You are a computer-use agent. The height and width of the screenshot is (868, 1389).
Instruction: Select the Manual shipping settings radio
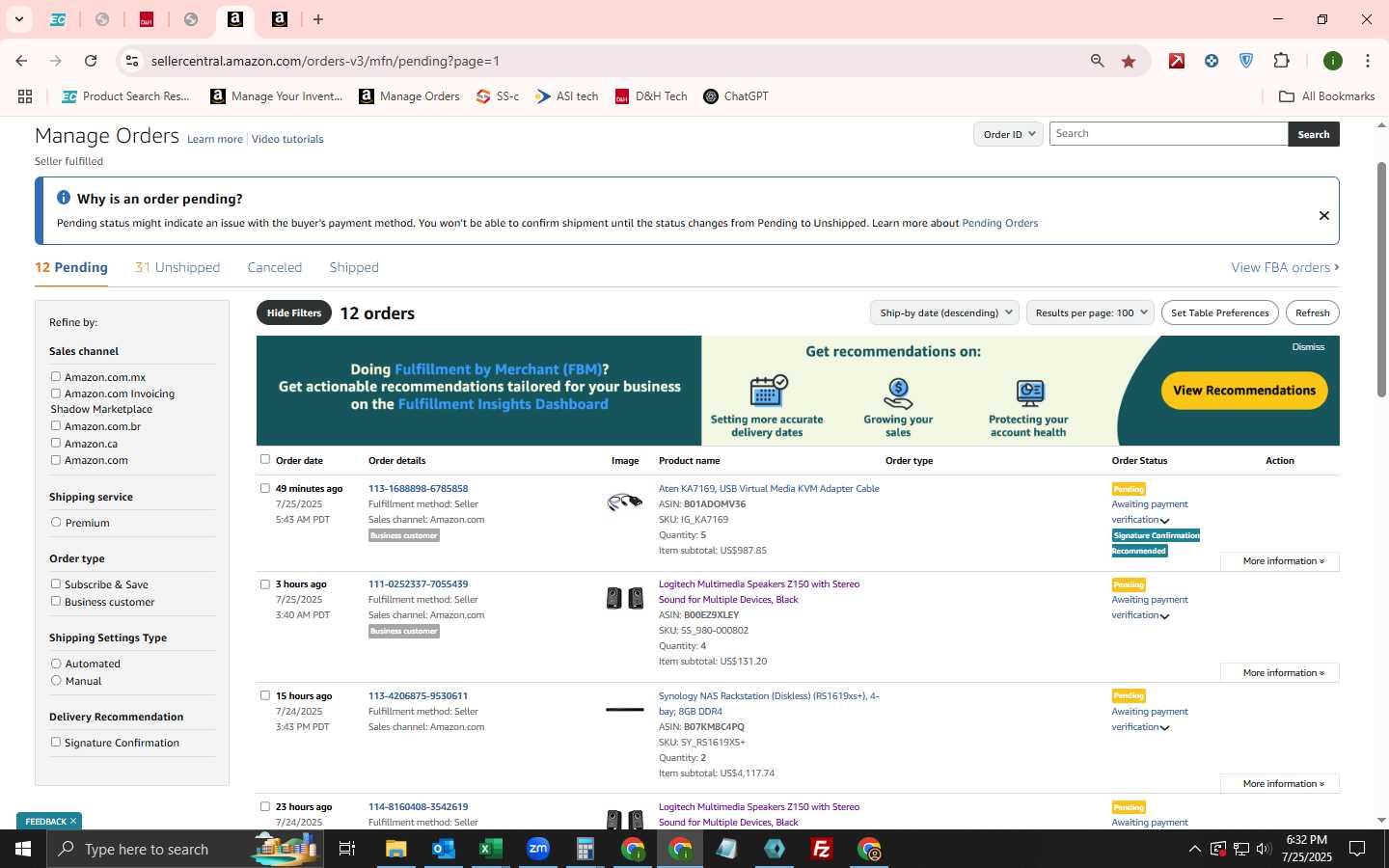pyautogui.click(x=56, y=680)
